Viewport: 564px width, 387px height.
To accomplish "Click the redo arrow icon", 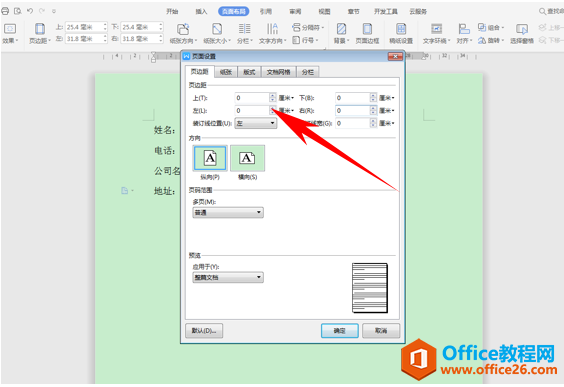I will tap(42, 11).
